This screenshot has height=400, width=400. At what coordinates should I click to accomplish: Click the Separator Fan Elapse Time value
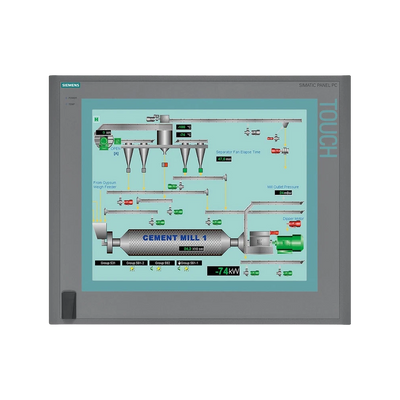[224, 159]
